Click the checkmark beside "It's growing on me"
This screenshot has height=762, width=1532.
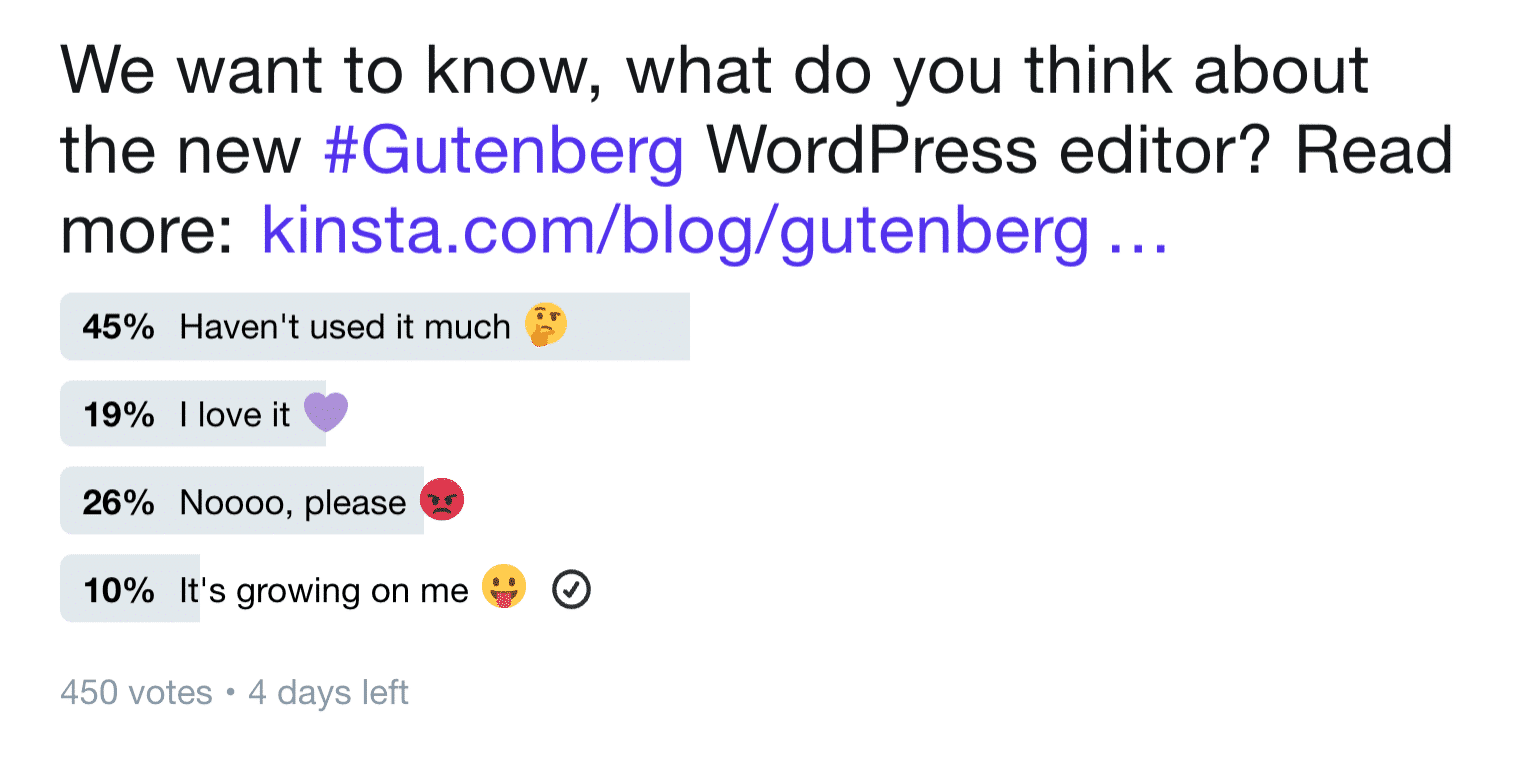(x=570, y=589)
